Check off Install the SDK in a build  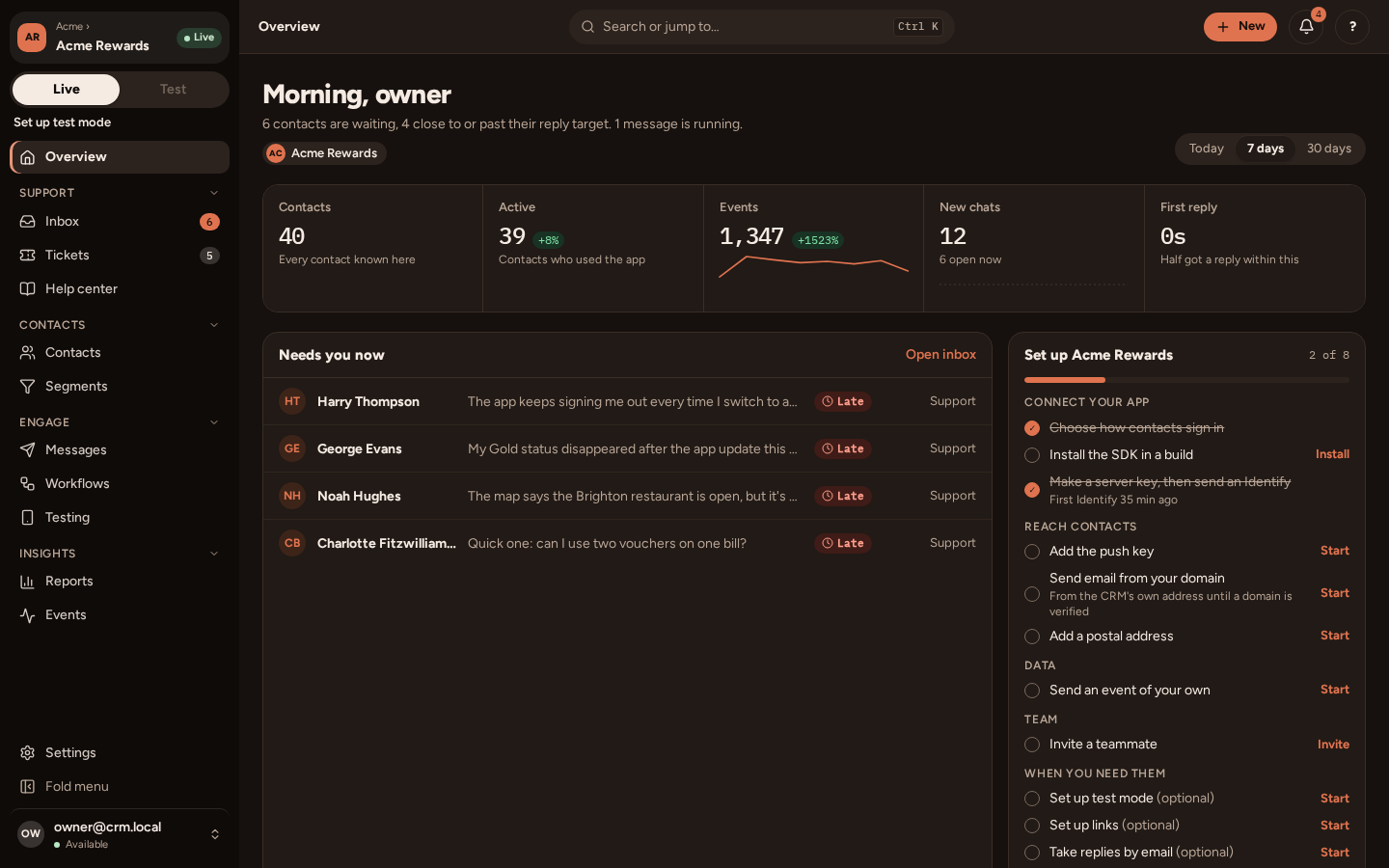[1032, 455]
